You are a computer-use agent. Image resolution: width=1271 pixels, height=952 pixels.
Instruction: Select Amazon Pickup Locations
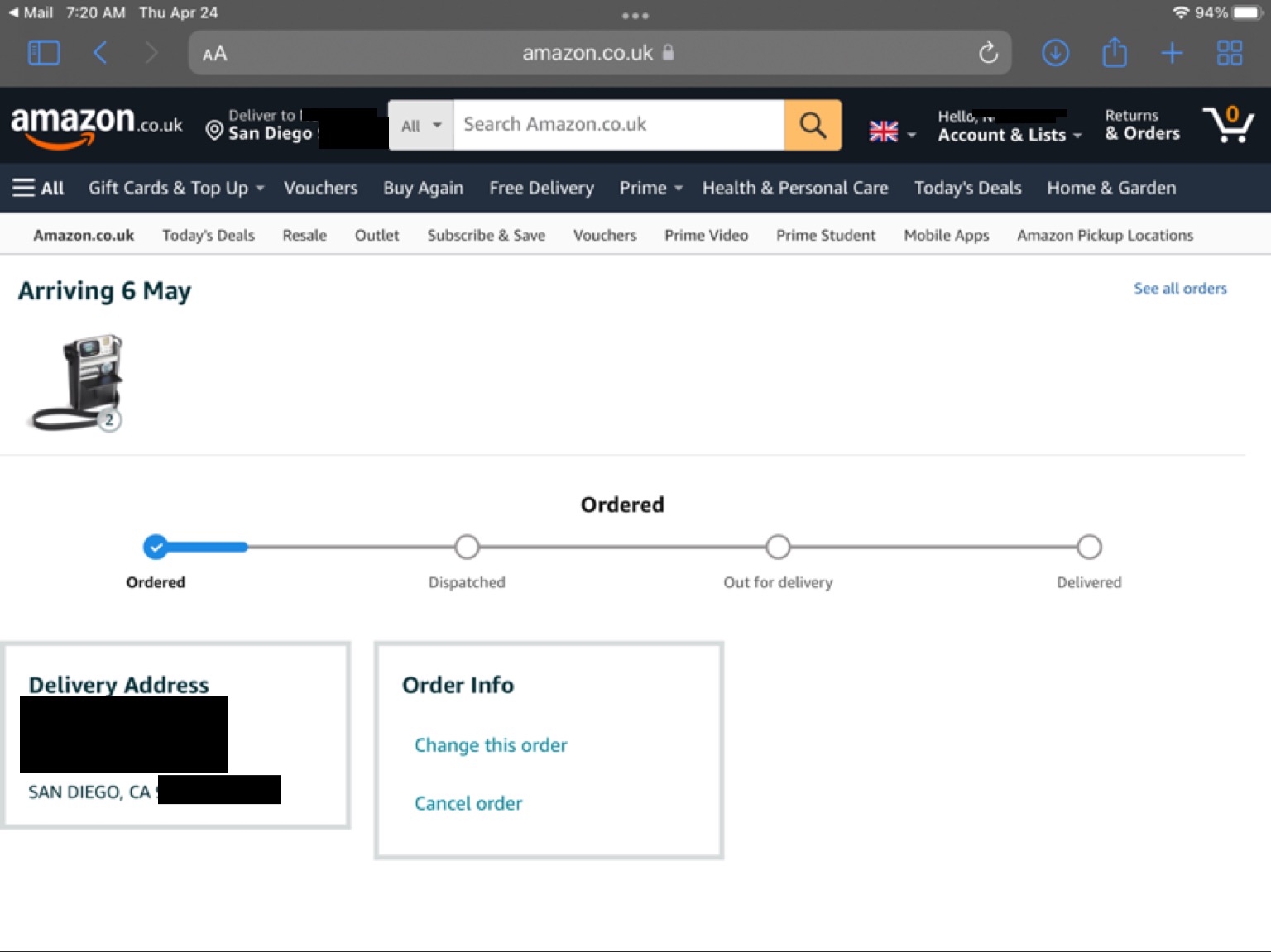1106,235
